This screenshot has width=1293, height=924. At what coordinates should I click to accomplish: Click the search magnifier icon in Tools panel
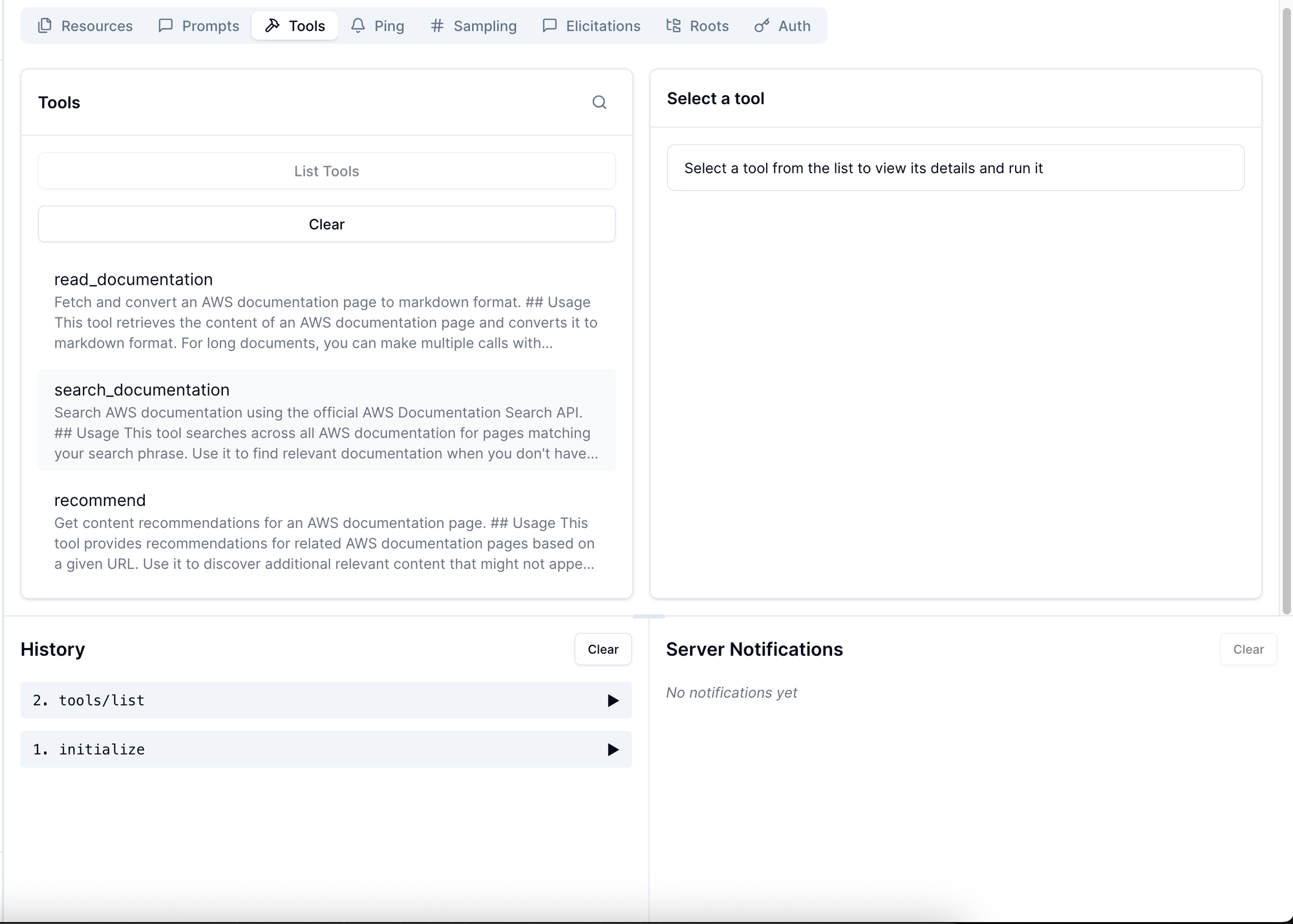[599, 102]
